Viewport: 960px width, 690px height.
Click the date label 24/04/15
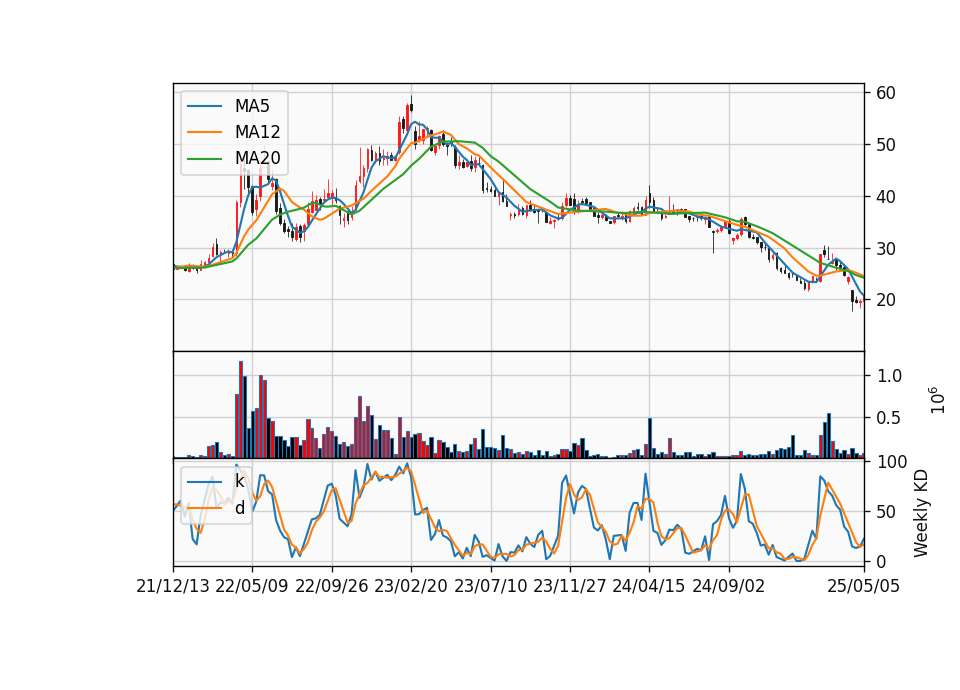click(649, 586)
